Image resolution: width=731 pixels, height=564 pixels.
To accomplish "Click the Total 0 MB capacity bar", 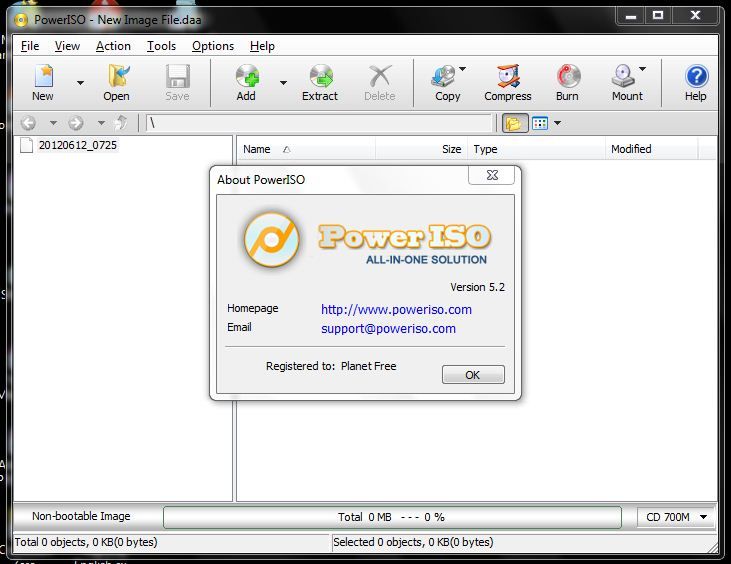I will (392, 517).
